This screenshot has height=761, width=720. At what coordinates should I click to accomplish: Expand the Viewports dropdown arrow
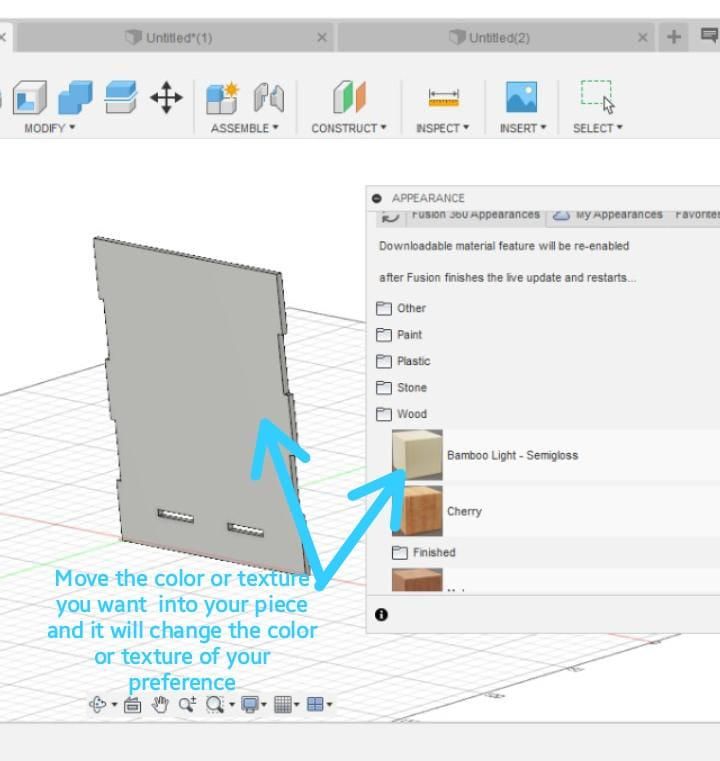[329, 704]
